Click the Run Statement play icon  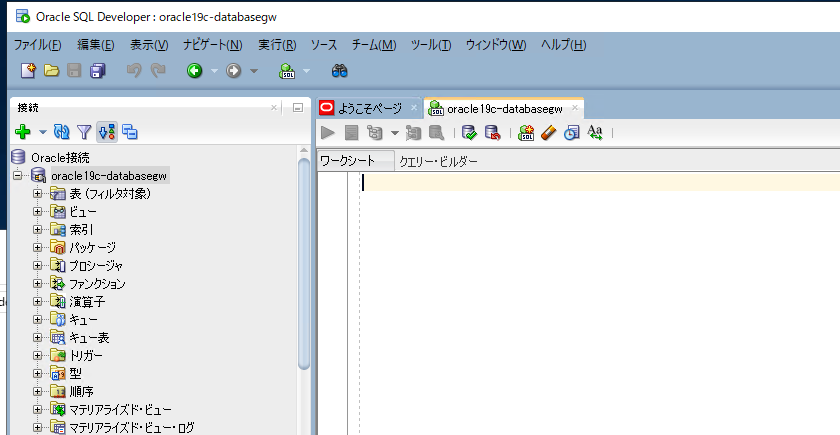328,132
